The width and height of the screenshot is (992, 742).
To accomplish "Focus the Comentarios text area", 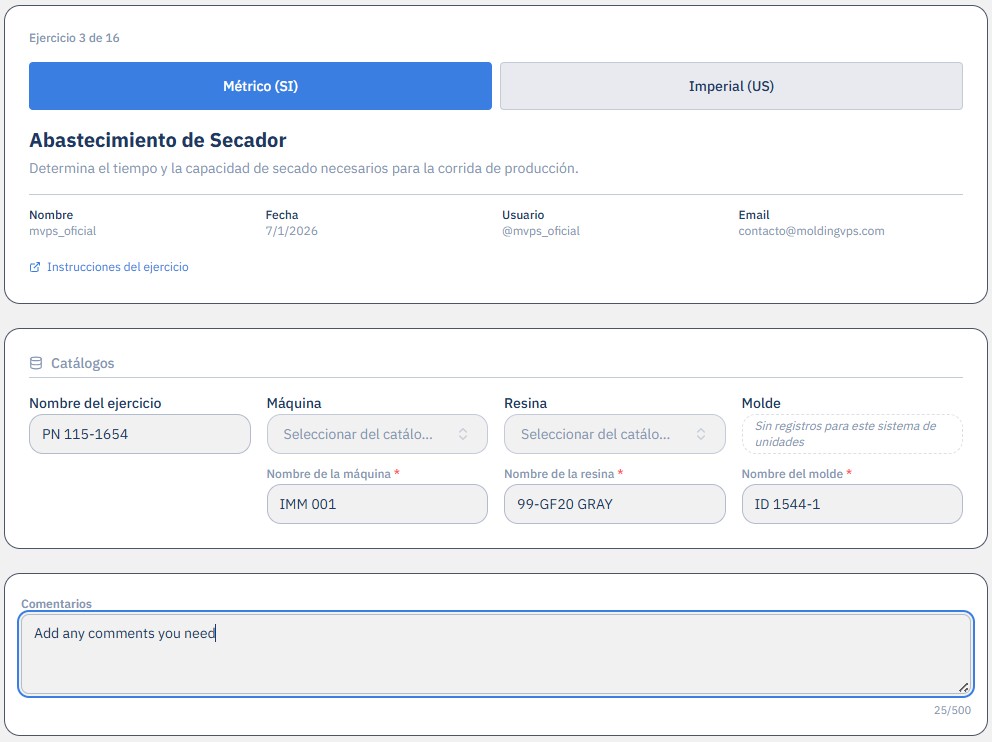I will tap(496, 654).
